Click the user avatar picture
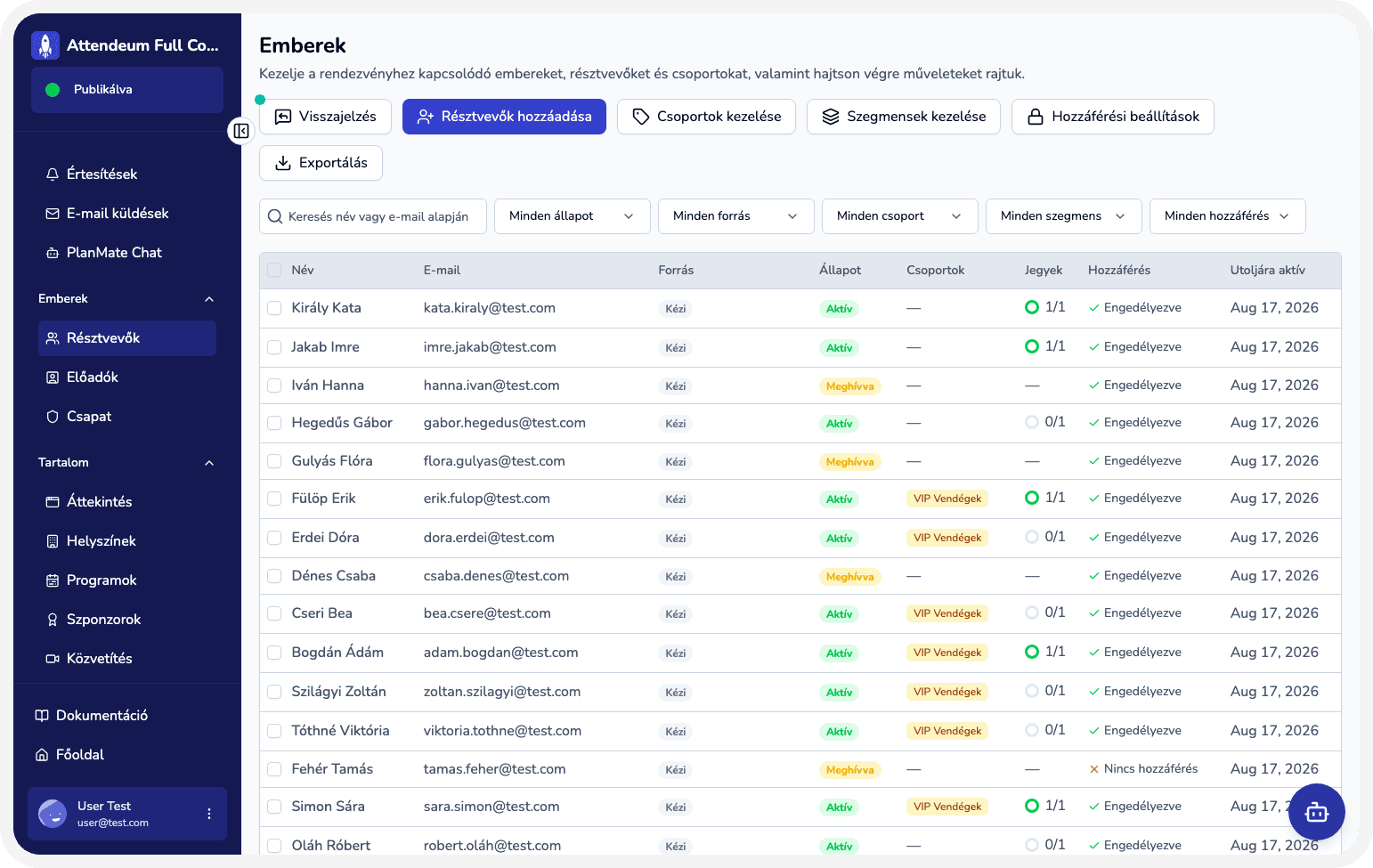This screenshot has width=1373, height=868. coord(53,814)
